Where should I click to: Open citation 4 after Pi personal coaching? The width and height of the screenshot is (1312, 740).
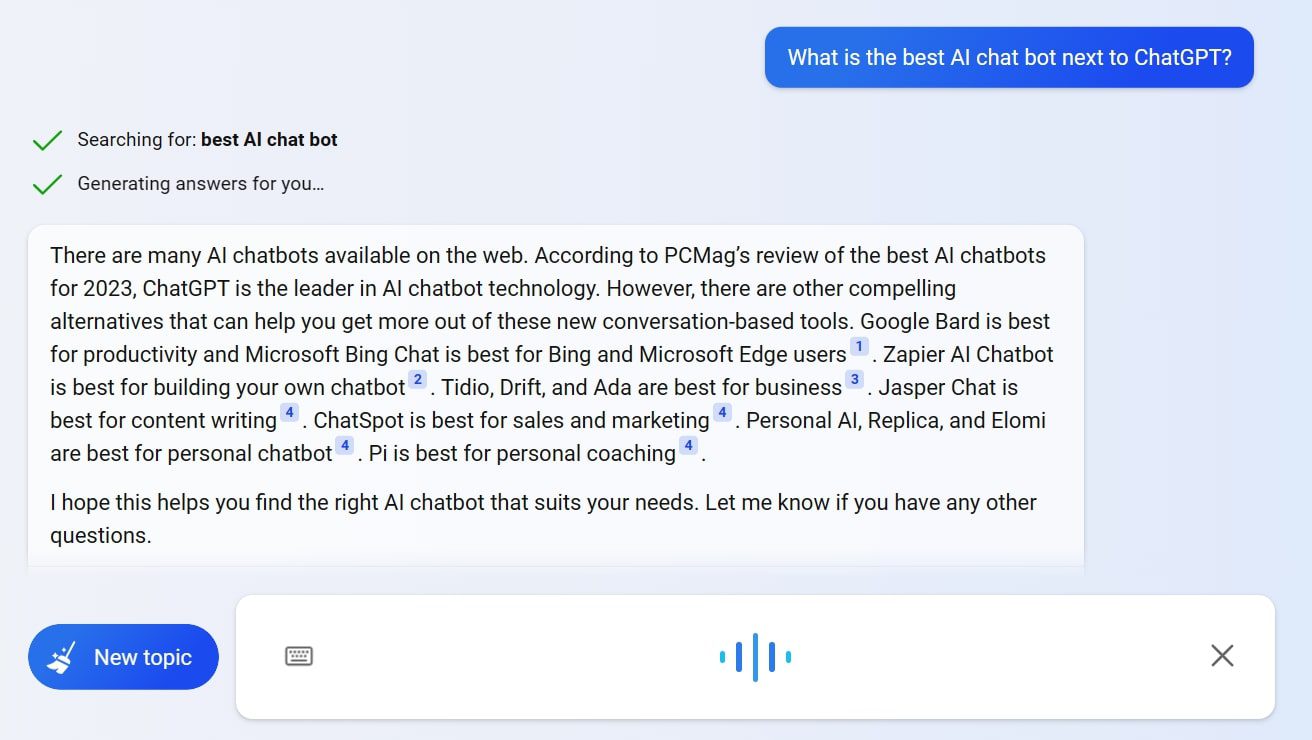(688, 446)
